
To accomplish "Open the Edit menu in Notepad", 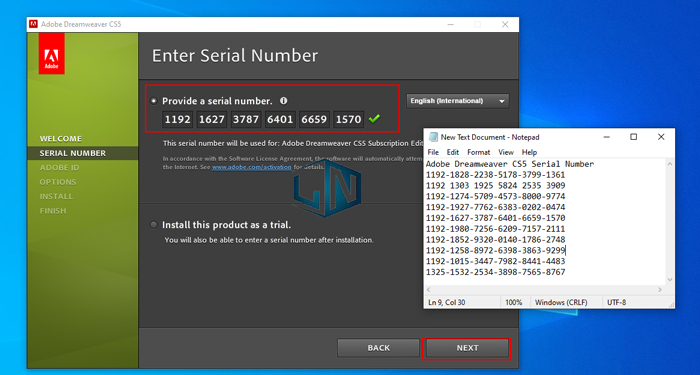I will pyautogui.click(x=453, y=152).
